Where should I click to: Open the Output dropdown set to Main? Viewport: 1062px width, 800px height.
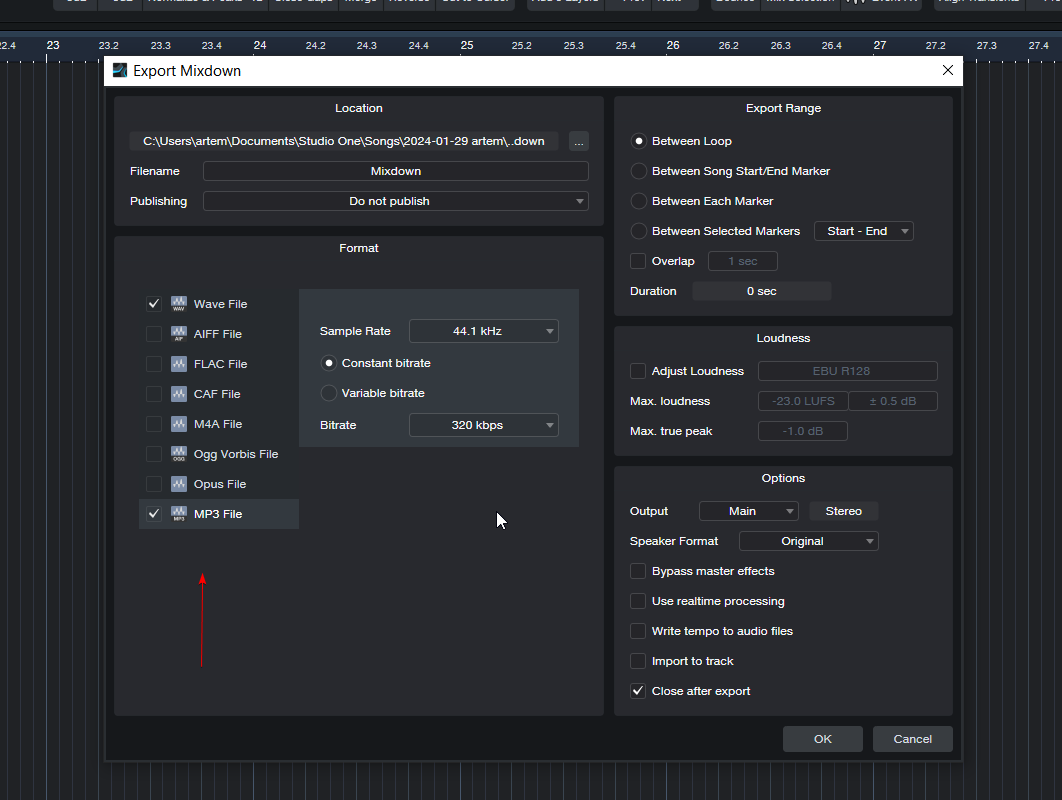748,511
